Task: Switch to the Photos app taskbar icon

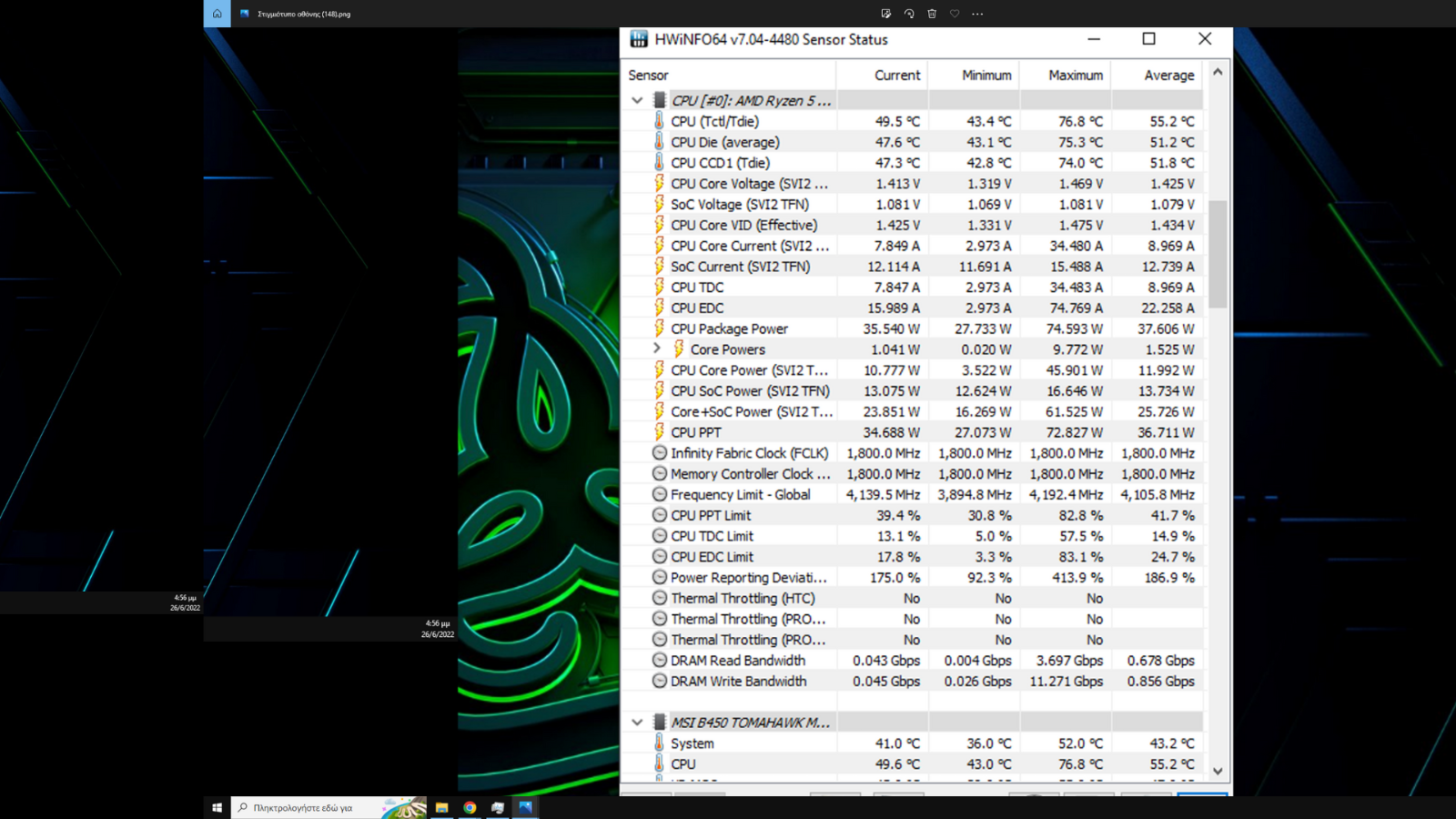Action: tap(525, 807)
